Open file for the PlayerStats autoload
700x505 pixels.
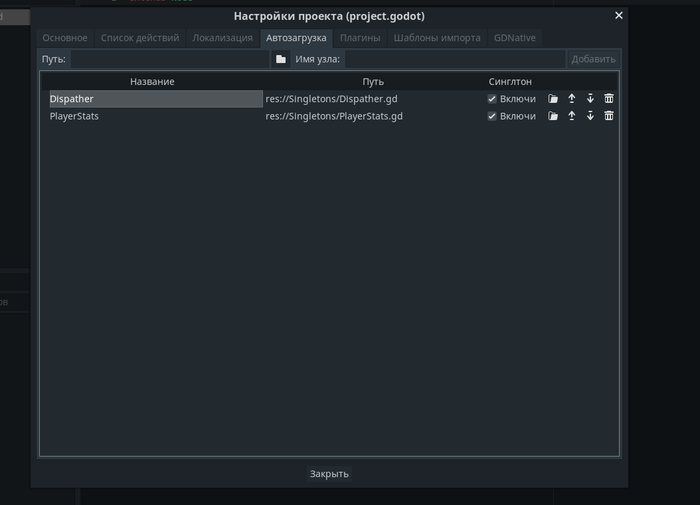(553, 116)
